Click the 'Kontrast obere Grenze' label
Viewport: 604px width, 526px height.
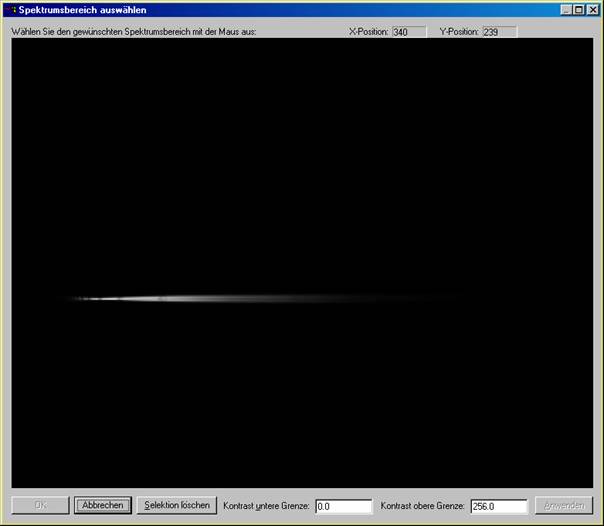click(x=423, y=506)
